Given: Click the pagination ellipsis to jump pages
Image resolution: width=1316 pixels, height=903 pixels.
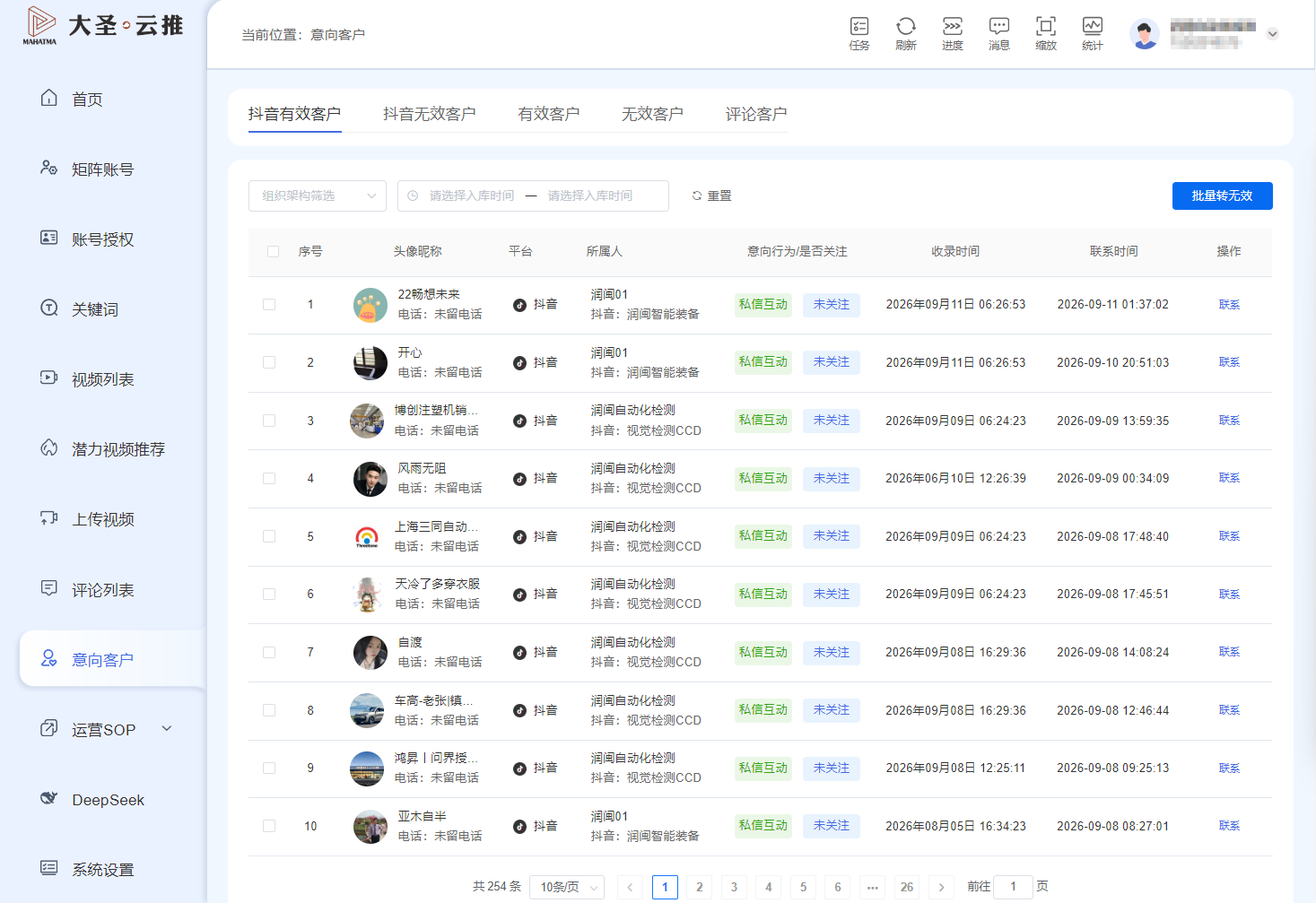Looking at the screenshot, I should [872, 887].
